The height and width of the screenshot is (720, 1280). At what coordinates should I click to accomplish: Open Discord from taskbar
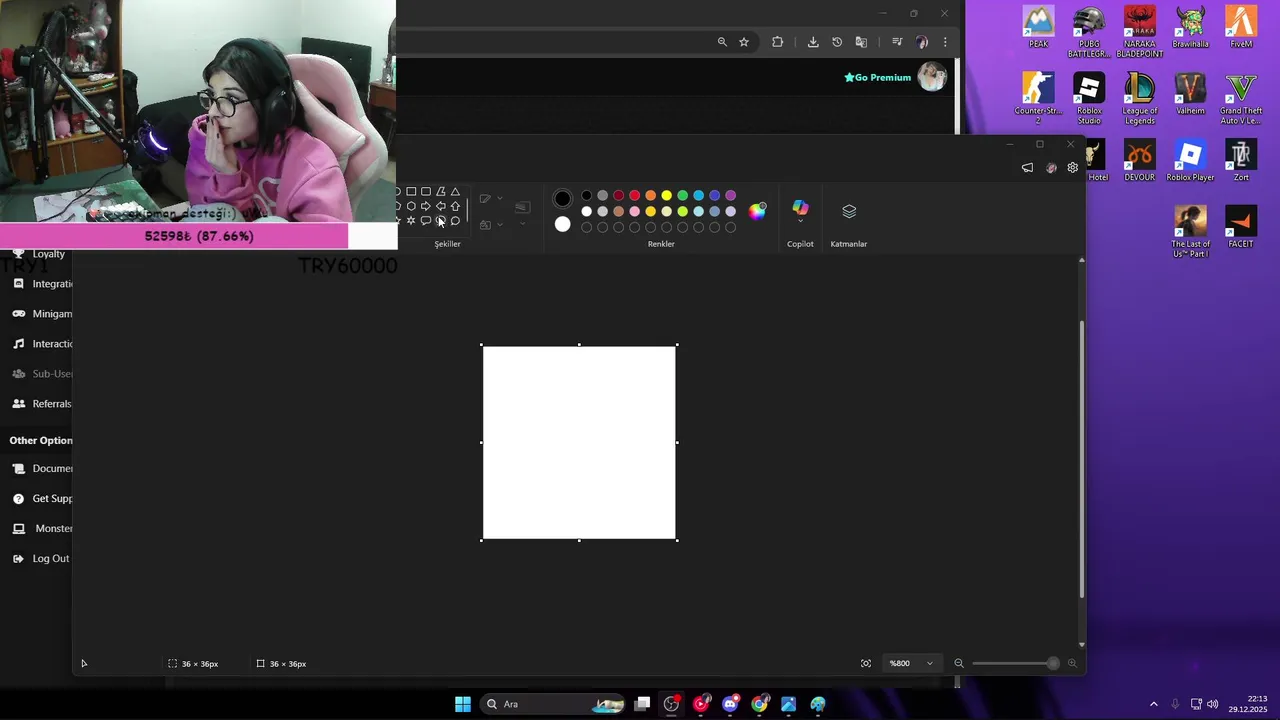730,704
